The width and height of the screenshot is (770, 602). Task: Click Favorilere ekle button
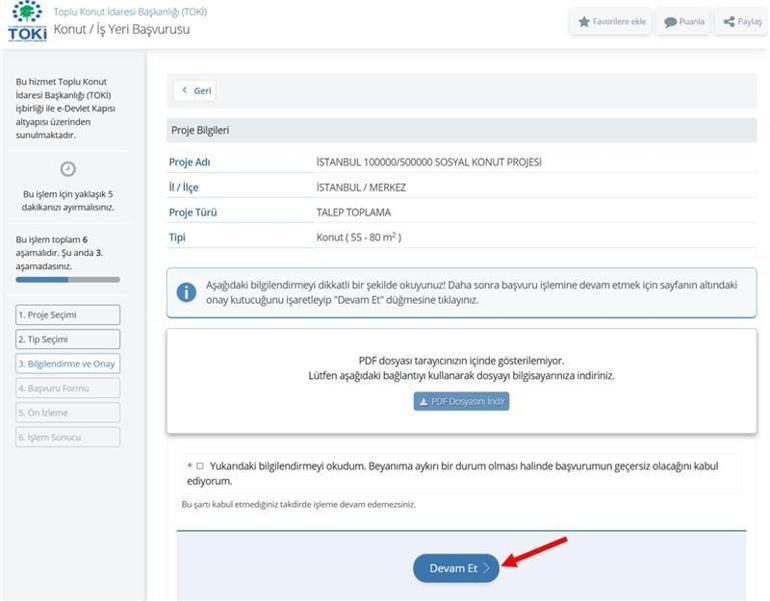coord(611,22)
